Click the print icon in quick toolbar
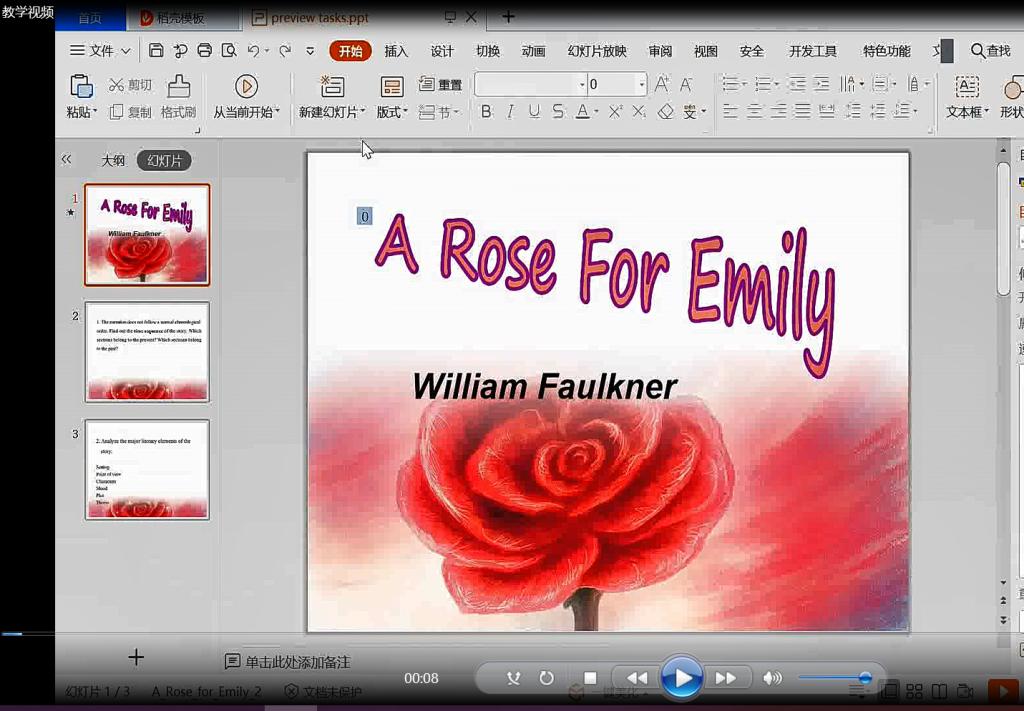The height and width of the screenshot is (711, 1024). tap(205, 51)
